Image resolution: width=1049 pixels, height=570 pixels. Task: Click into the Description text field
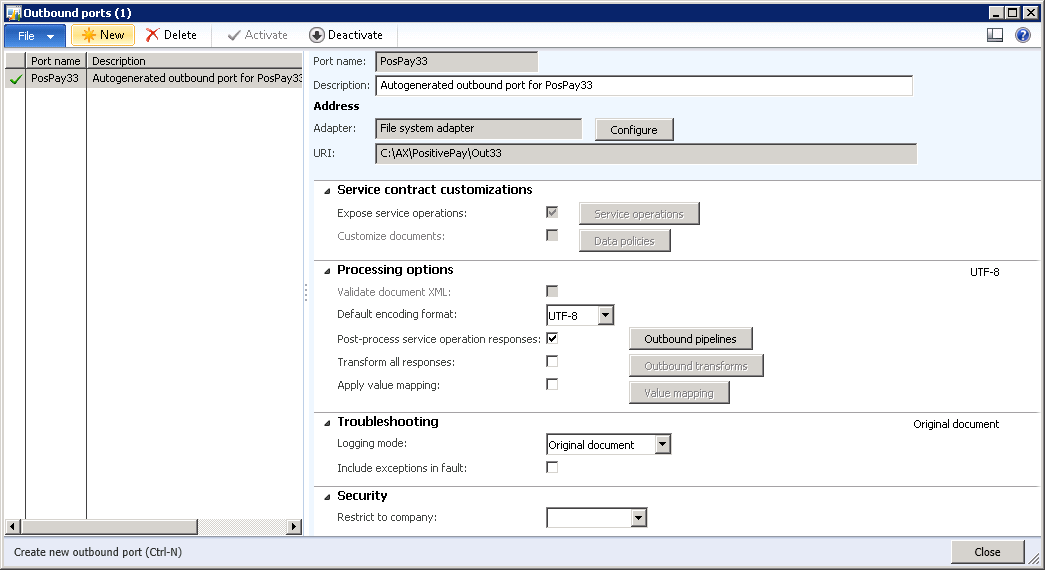tap(644, 86)
